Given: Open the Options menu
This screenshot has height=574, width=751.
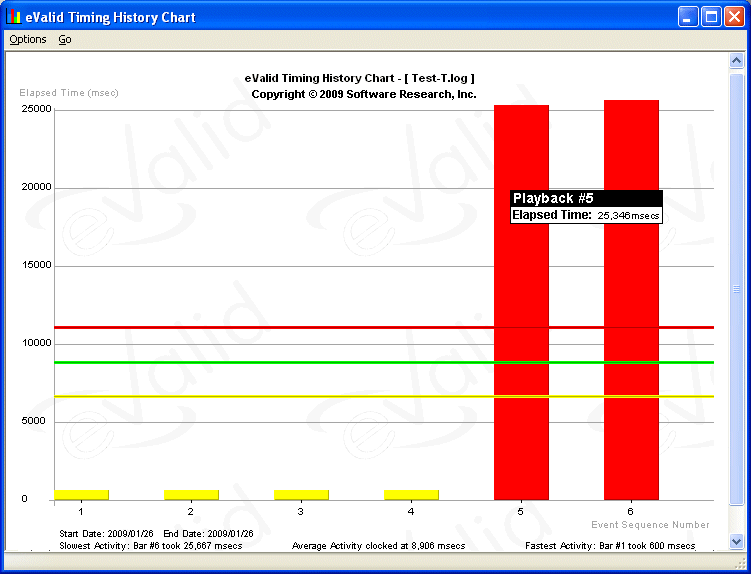Looking at the screenshot, I should (x=28, y=39).
